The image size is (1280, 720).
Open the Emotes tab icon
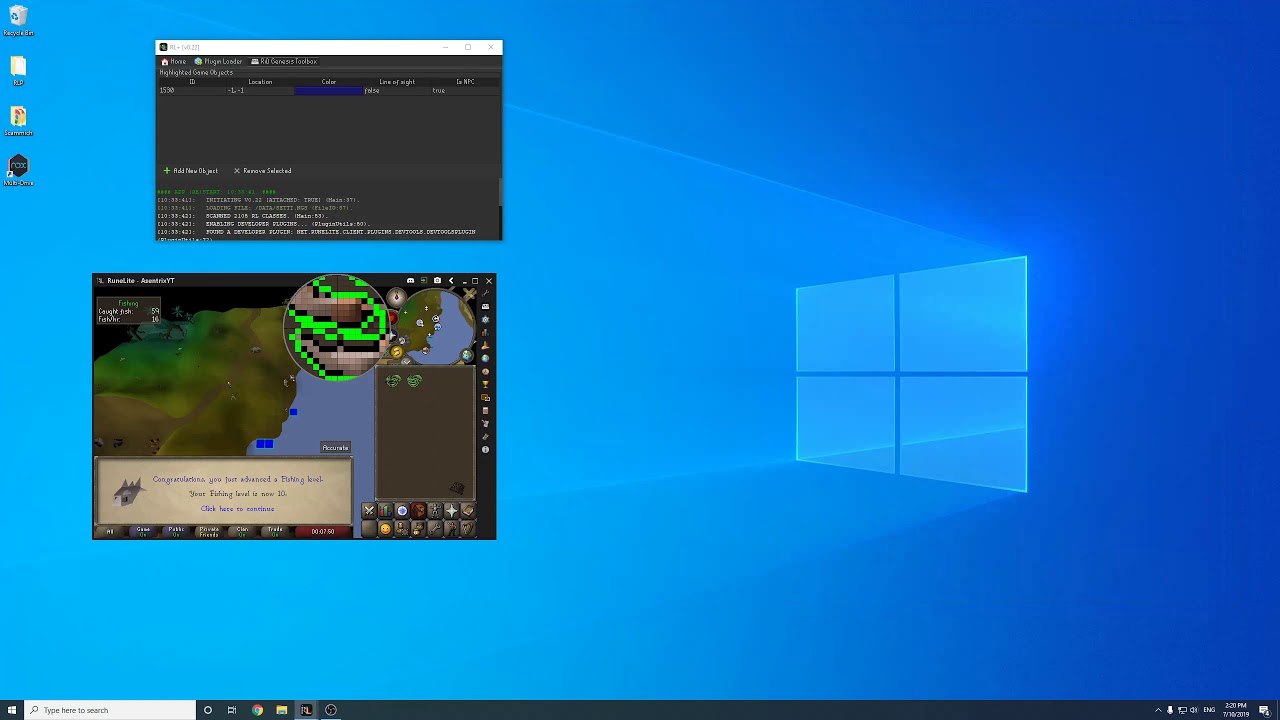click(x=451, y=529)
